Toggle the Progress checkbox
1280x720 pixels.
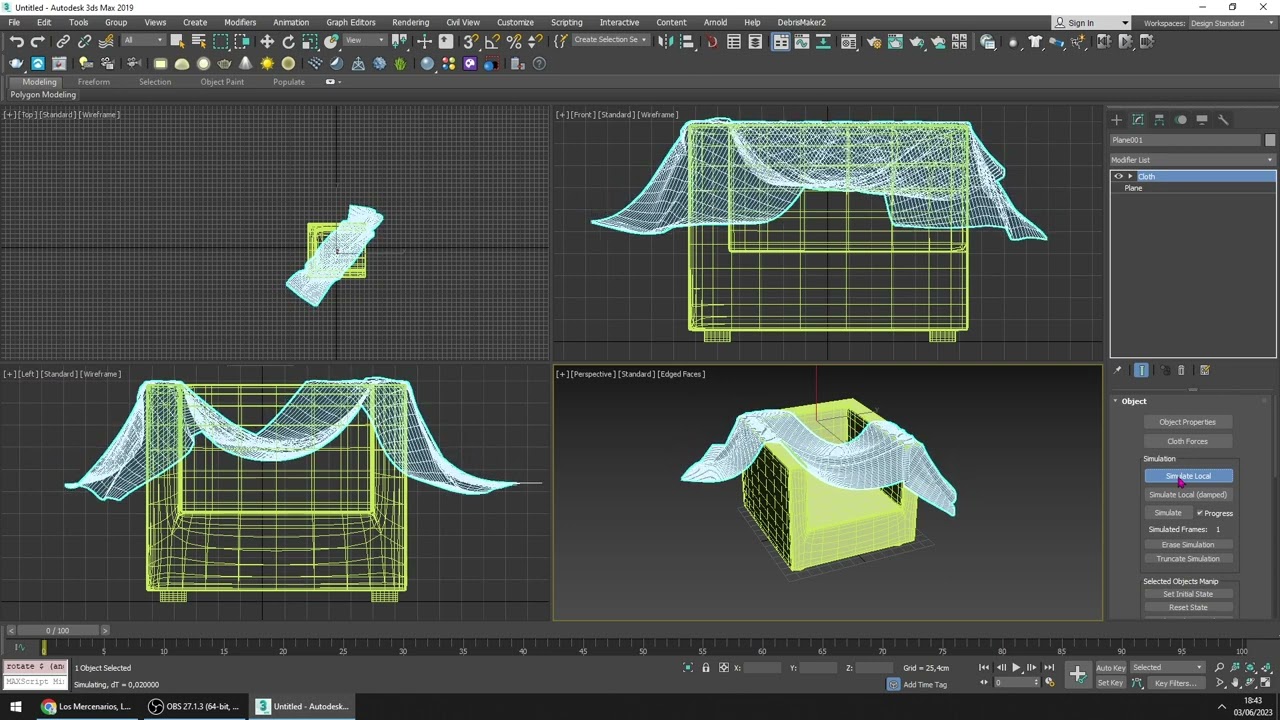point(1200,513)
